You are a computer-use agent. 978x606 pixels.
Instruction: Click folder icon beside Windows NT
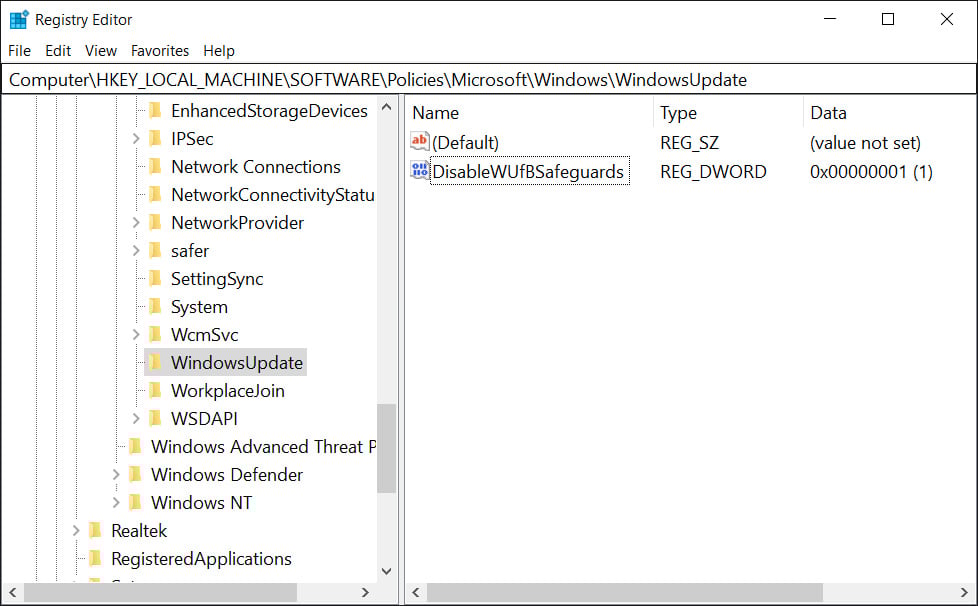(x=135, y=503)
